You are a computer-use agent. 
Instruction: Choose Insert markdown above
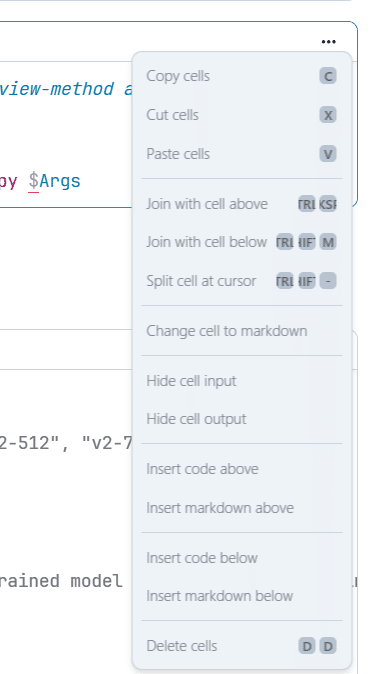tap(242, 508)
